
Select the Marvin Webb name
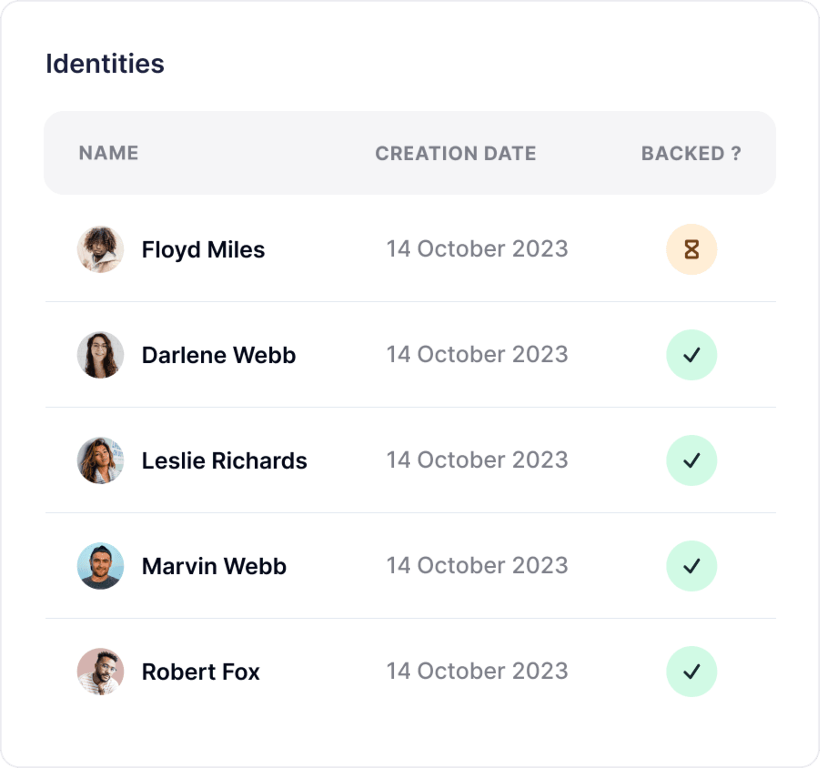pos(214,566)
